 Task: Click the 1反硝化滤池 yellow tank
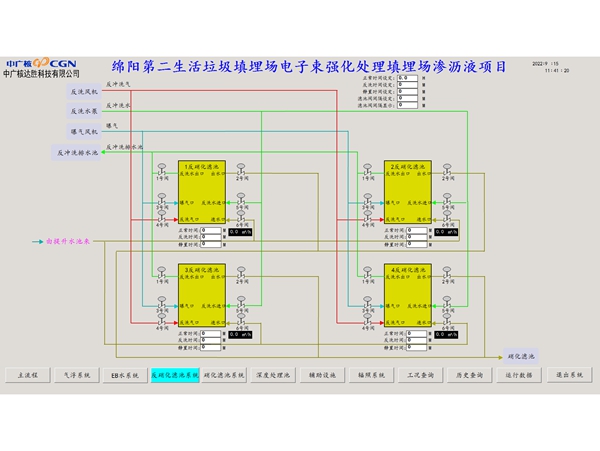[201, 191]
